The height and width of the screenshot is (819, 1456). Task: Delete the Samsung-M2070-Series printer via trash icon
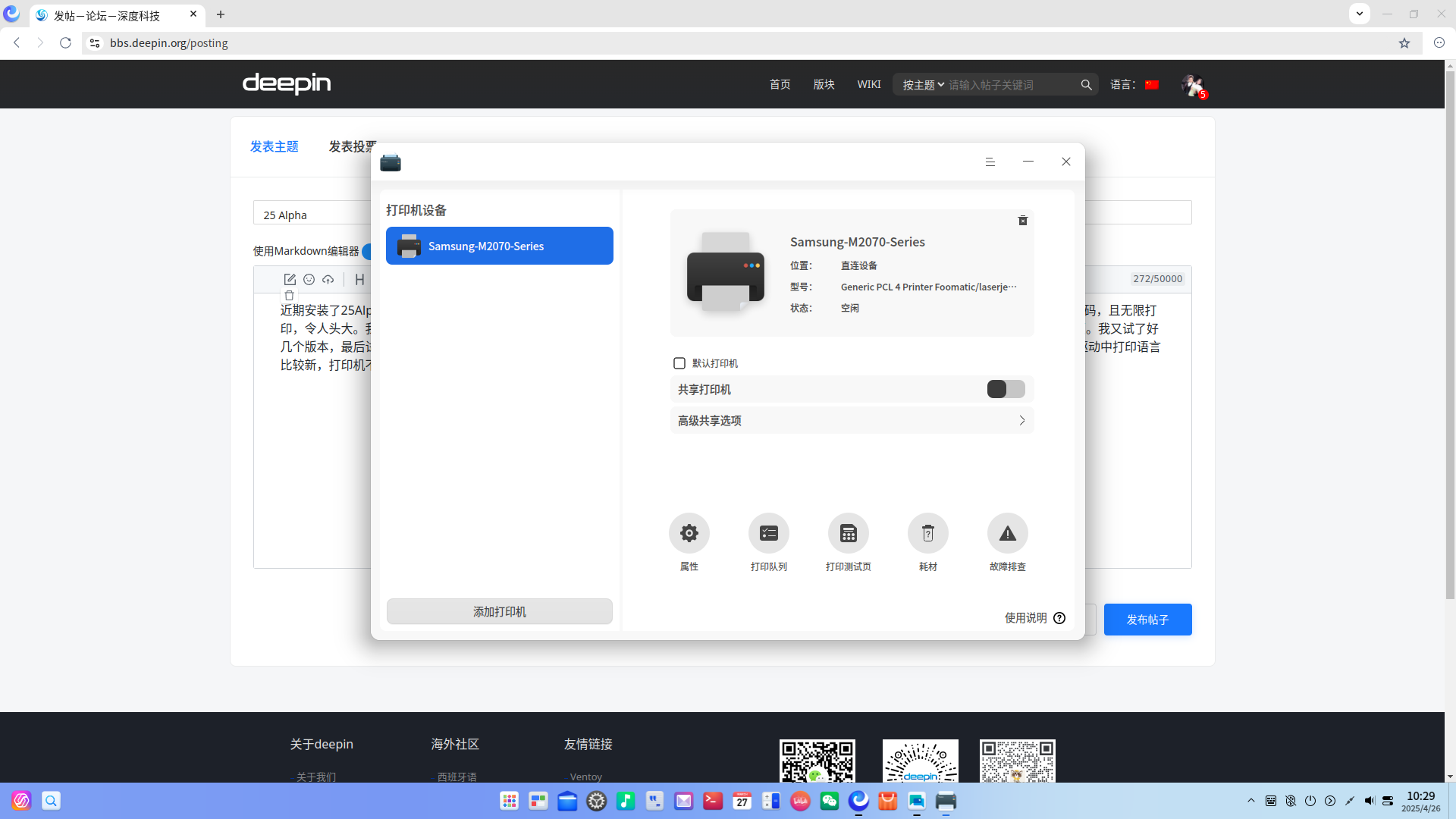pyautogui.click(x=1022, y=221)
